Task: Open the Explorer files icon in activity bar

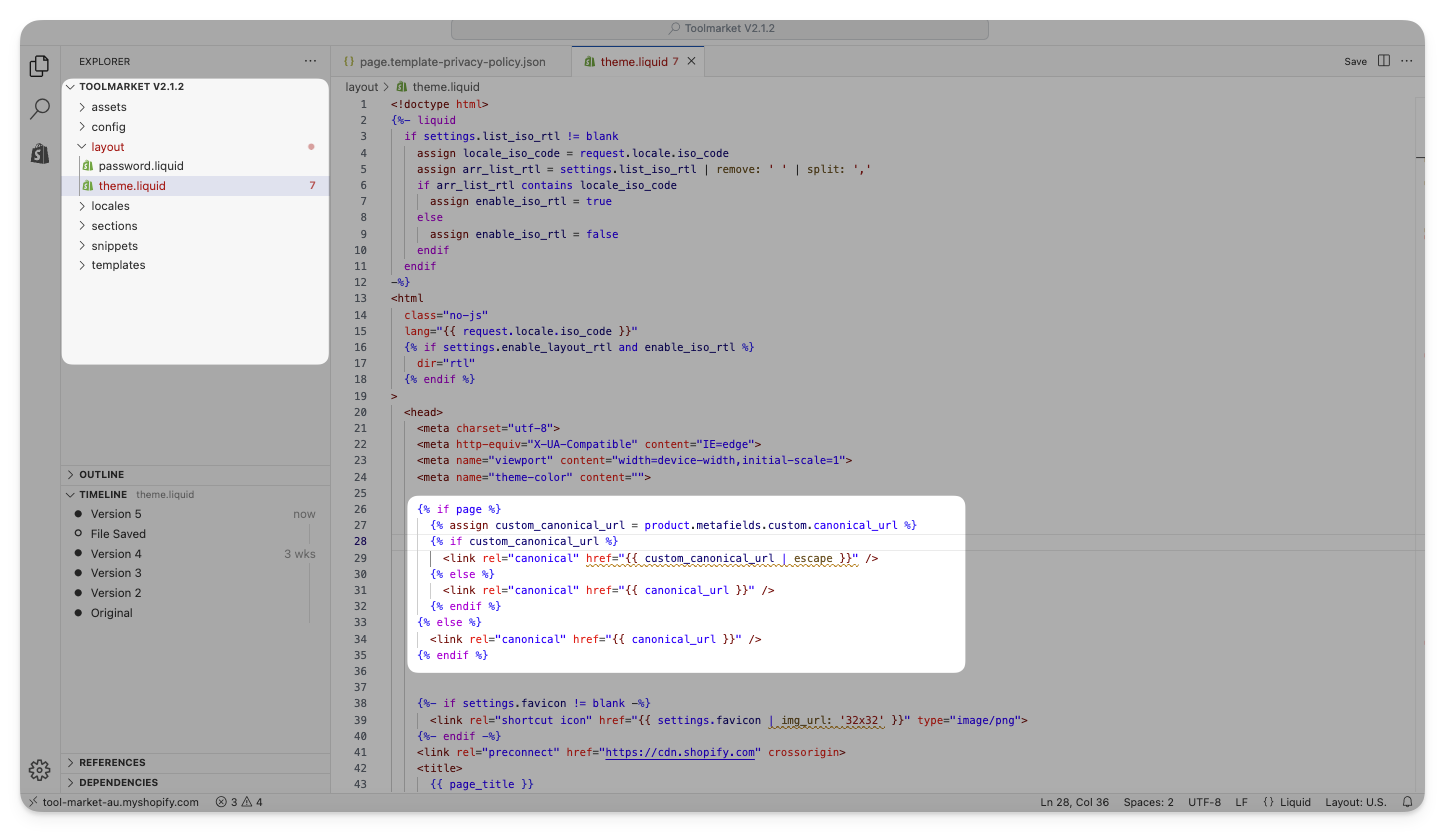Action: (39, 66)
